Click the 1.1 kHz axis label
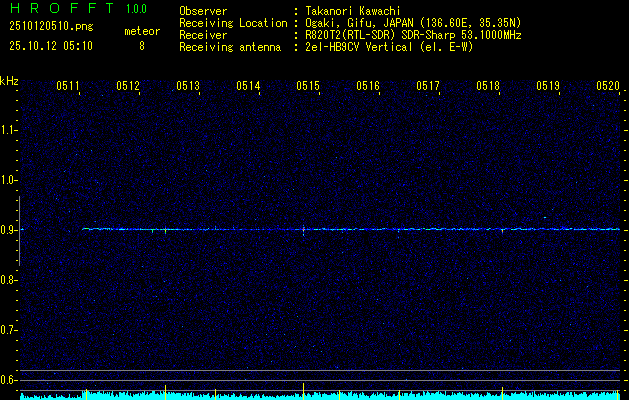This screenshot has width=629, height=400. (8, 130)
